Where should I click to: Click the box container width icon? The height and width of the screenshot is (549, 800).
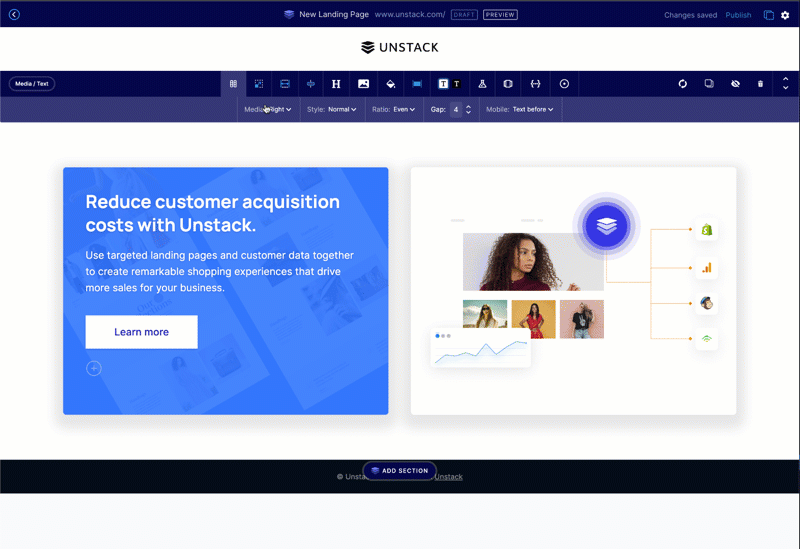pos(417,84)
